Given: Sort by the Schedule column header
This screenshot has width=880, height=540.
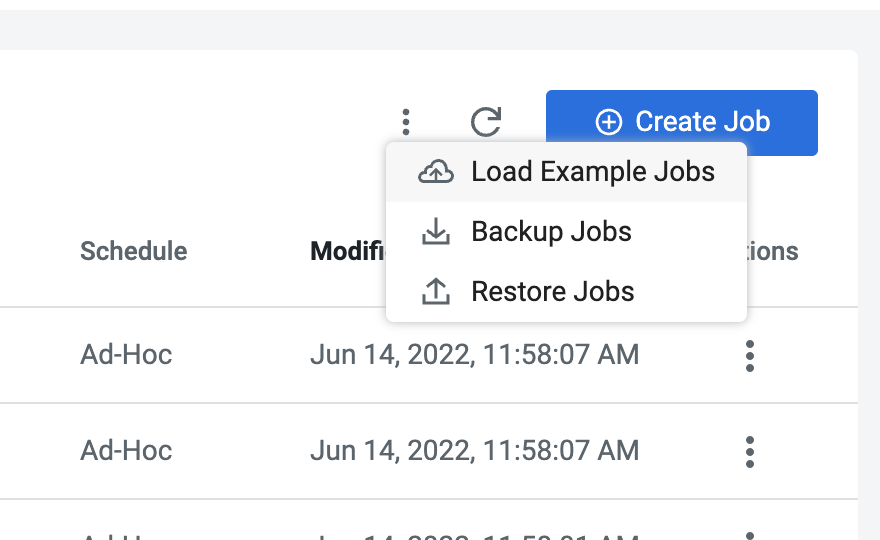Looking at the screenshot, I should [x=133, y=251].
